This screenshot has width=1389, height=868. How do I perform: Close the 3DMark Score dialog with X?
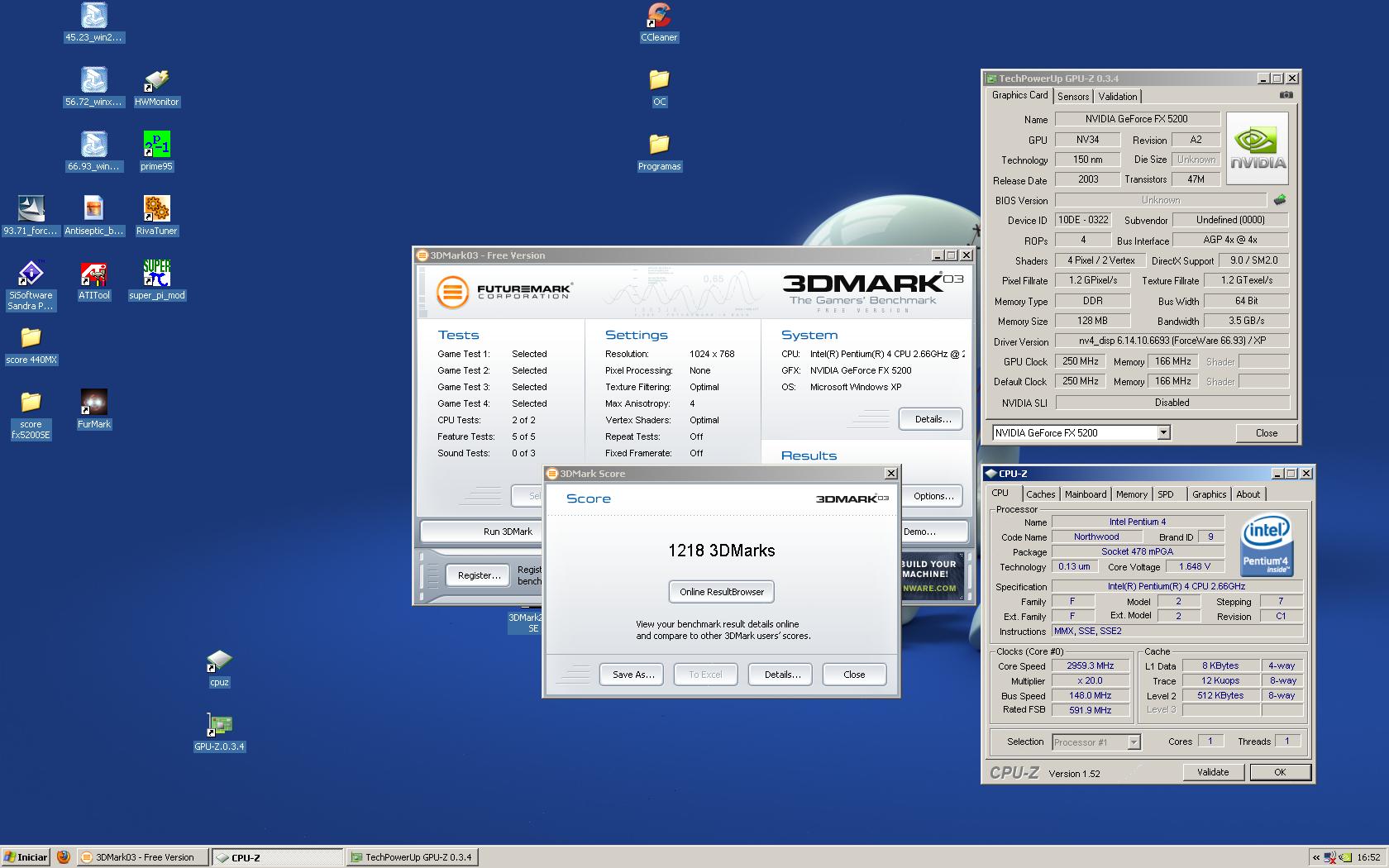coord(890,474)
